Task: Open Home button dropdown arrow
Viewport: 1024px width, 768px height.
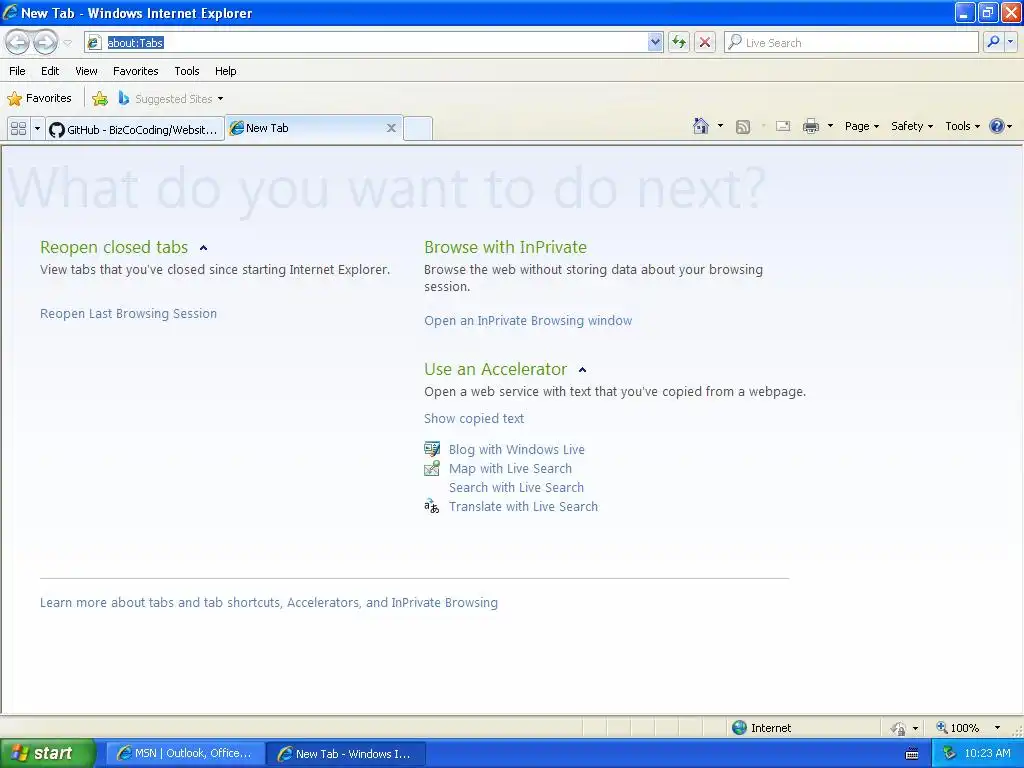Action: [x=720, y=126]
